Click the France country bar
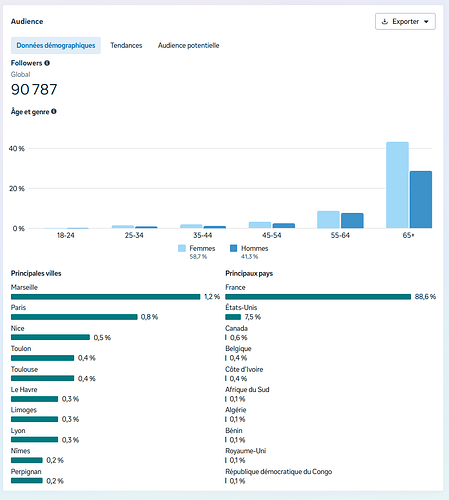449x500 pixels. point(318,297)
